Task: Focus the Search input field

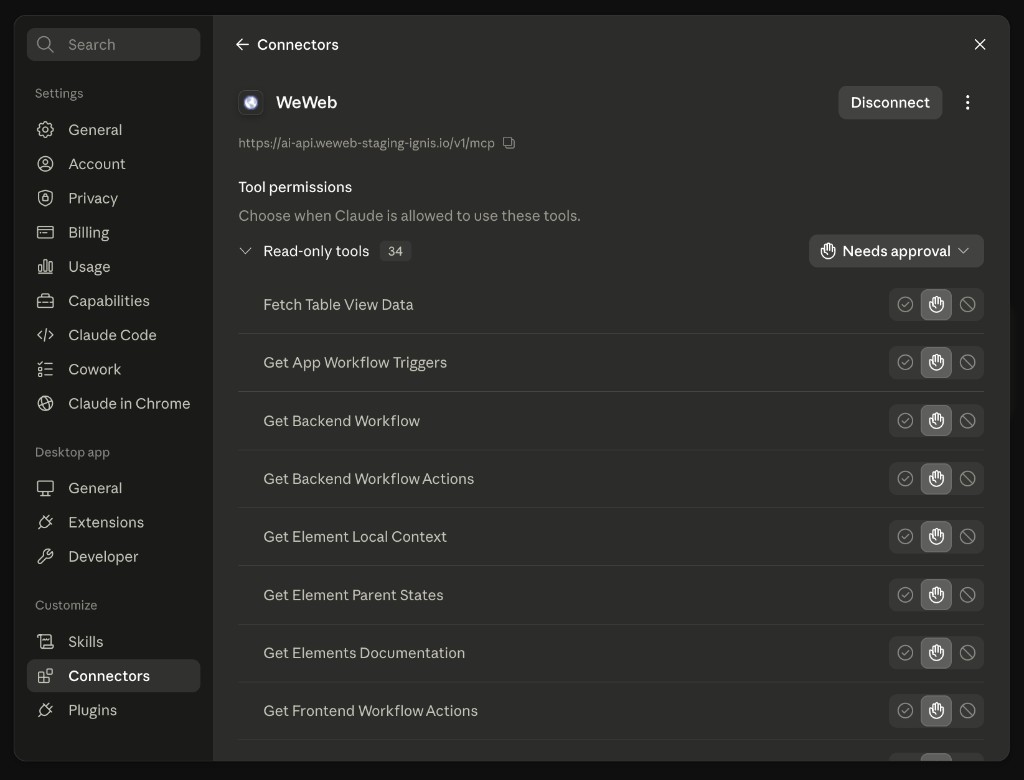Action: click(x=113, y=44)
